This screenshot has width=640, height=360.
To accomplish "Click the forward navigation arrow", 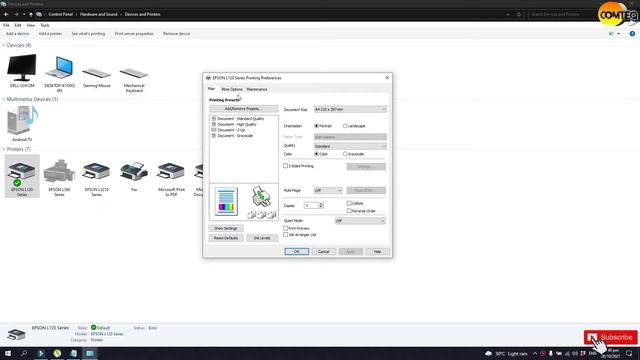I will click(x=16, y=14).
